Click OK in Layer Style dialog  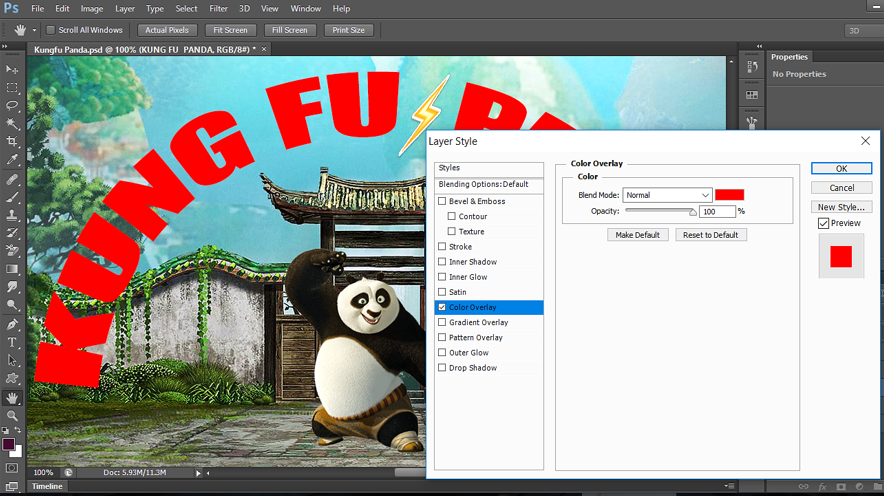[x=842, y=169]
